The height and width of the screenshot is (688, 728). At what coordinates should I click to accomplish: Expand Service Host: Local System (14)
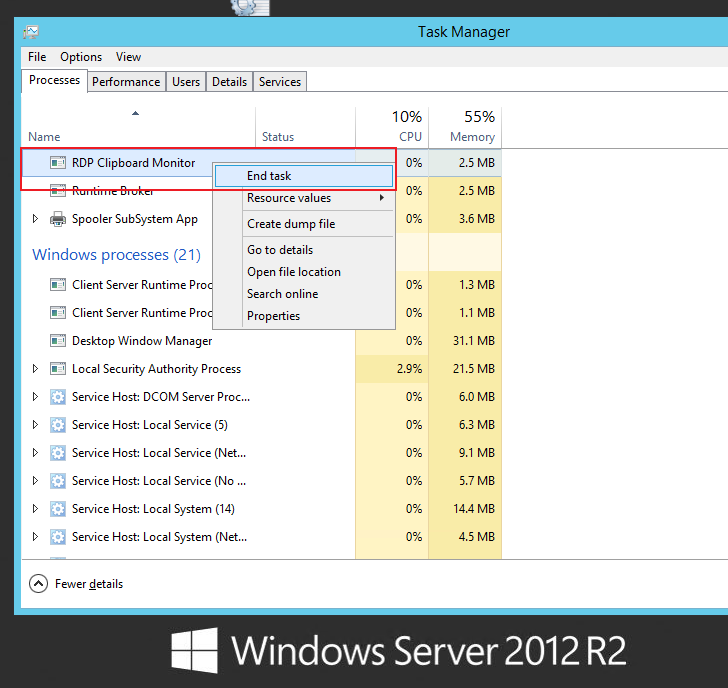coord(35,509)
